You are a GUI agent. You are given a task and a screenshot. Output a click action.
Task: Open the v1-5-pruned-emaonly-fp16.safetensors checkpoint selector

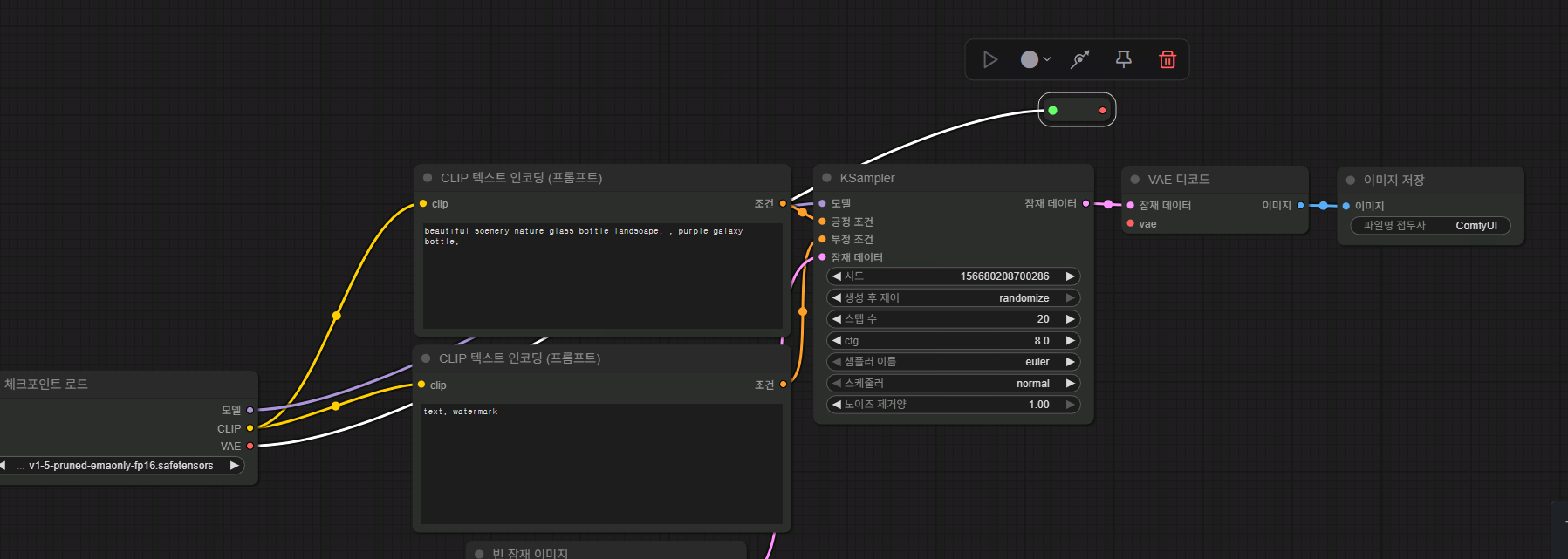(x=120, y=466)
